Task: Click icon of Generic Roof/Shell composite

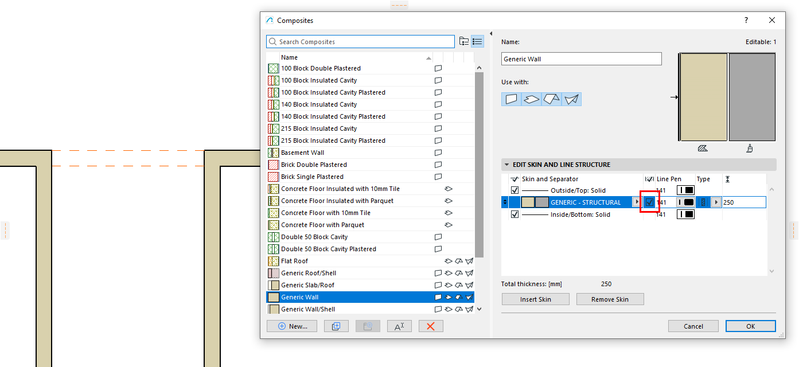Action: click(274, 273)
